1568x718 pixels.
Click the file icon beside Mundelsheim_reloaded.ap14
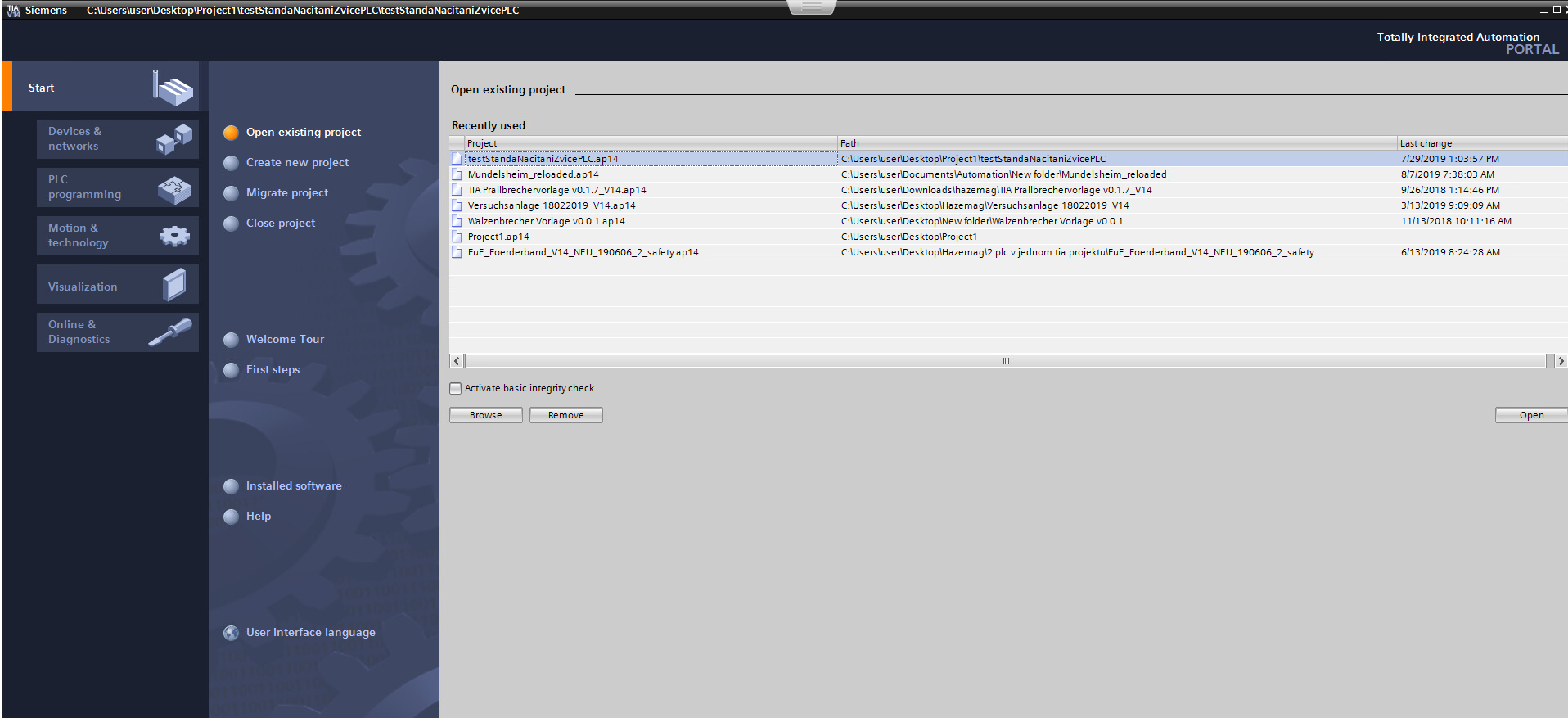[x=457, y=174]
